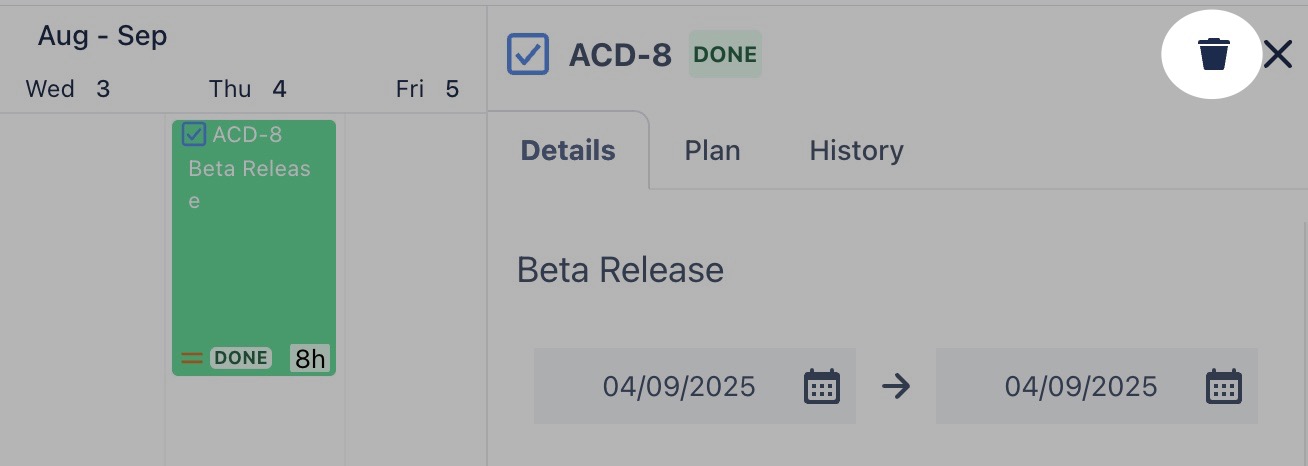Select the Thu 4 day column header
The width and height of the screenshot is (1308, 466).
[248, 89]
